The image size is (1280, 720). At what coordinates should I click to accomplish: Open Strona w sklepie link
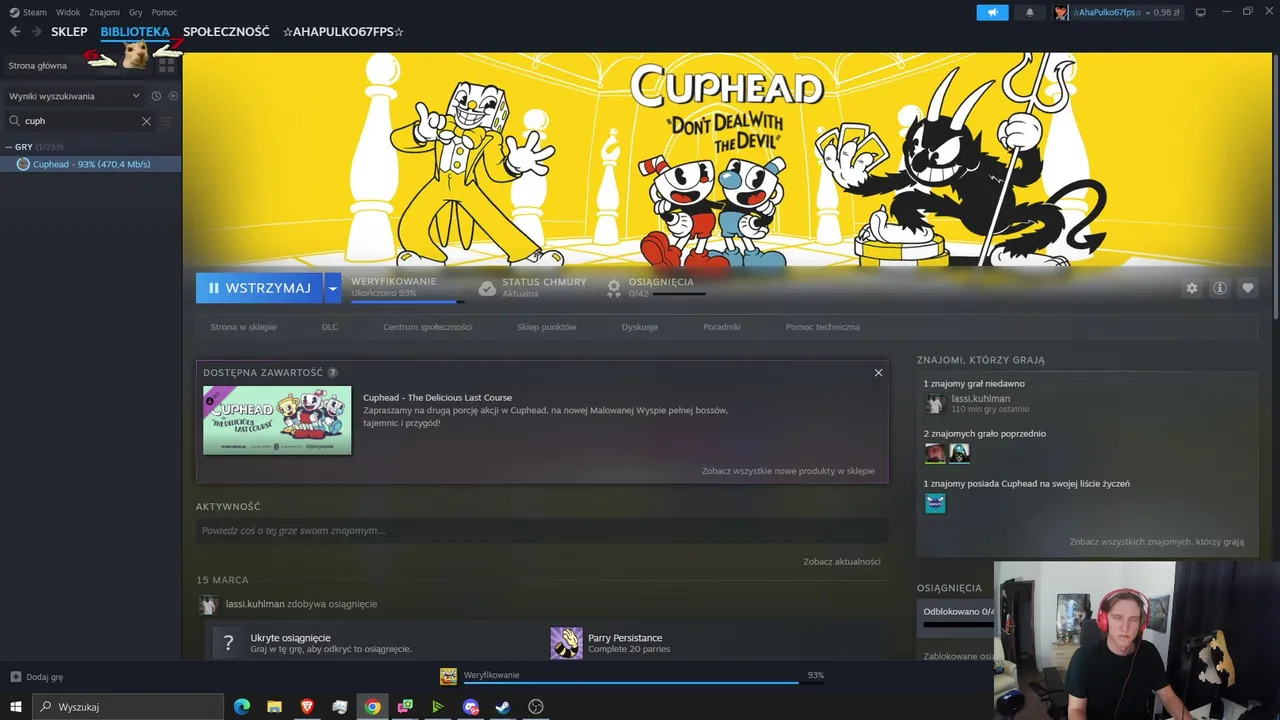point(243,327)
